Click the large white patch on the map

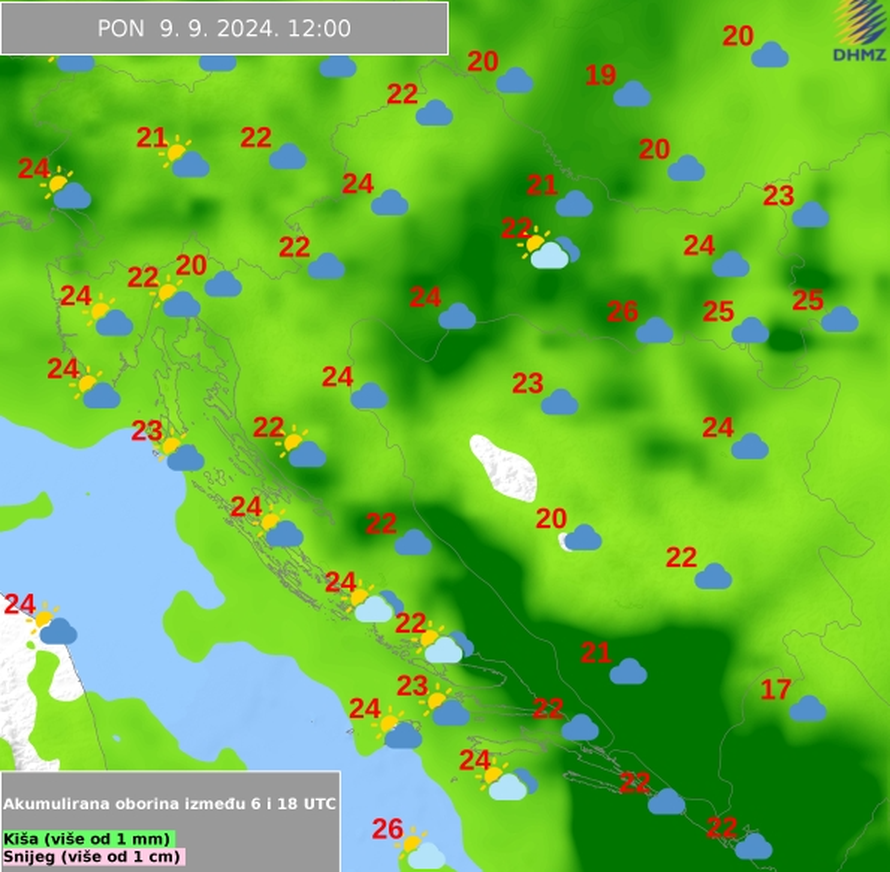pyautogui.click(x=505, y=467)
